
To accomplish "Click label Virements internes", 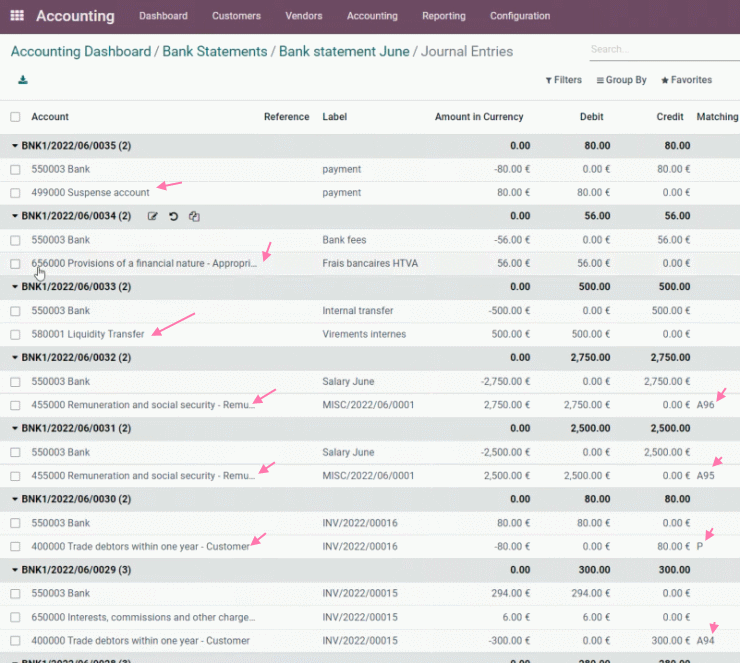I will (x=364, y=334).
